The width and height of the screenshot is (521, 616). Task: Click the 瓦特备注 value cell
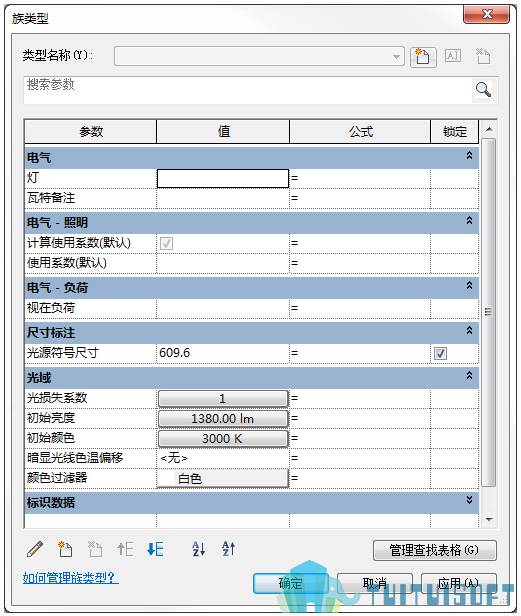[223, 198]
